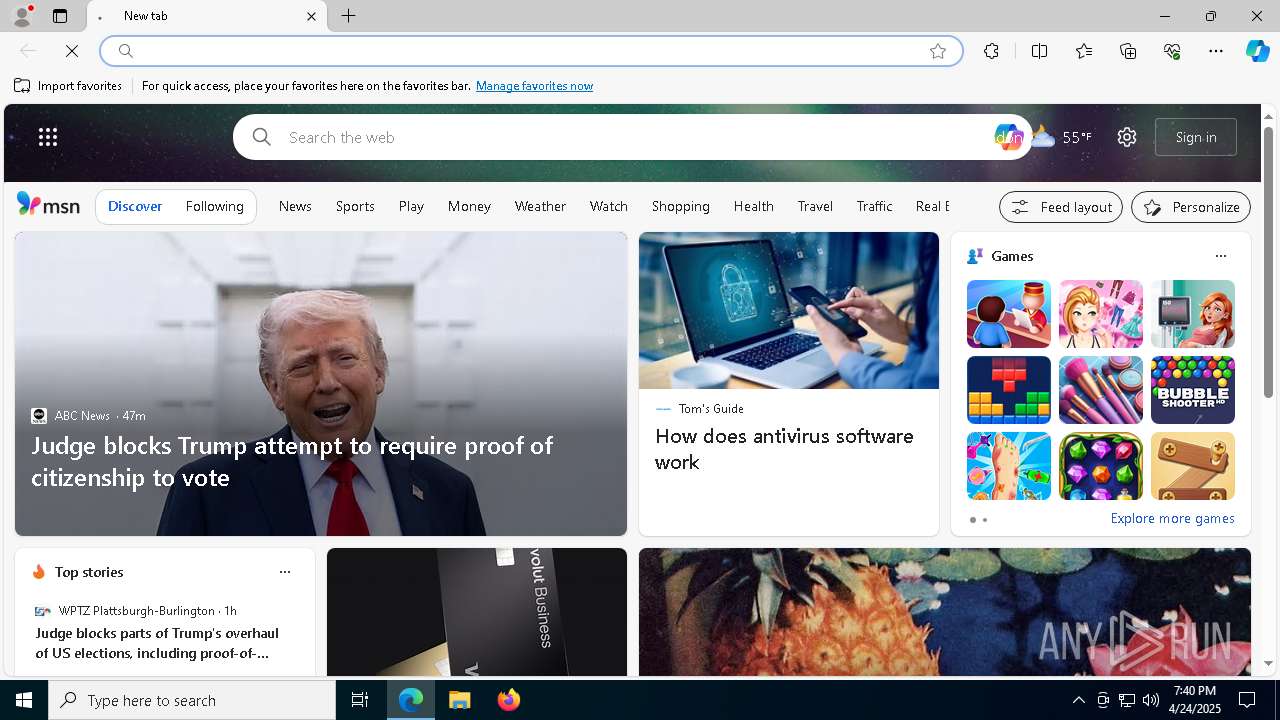Open Manage favorites now link
Image resolution: width=1280 pixels, height=720 pixels.
click(x=534, y=86)
